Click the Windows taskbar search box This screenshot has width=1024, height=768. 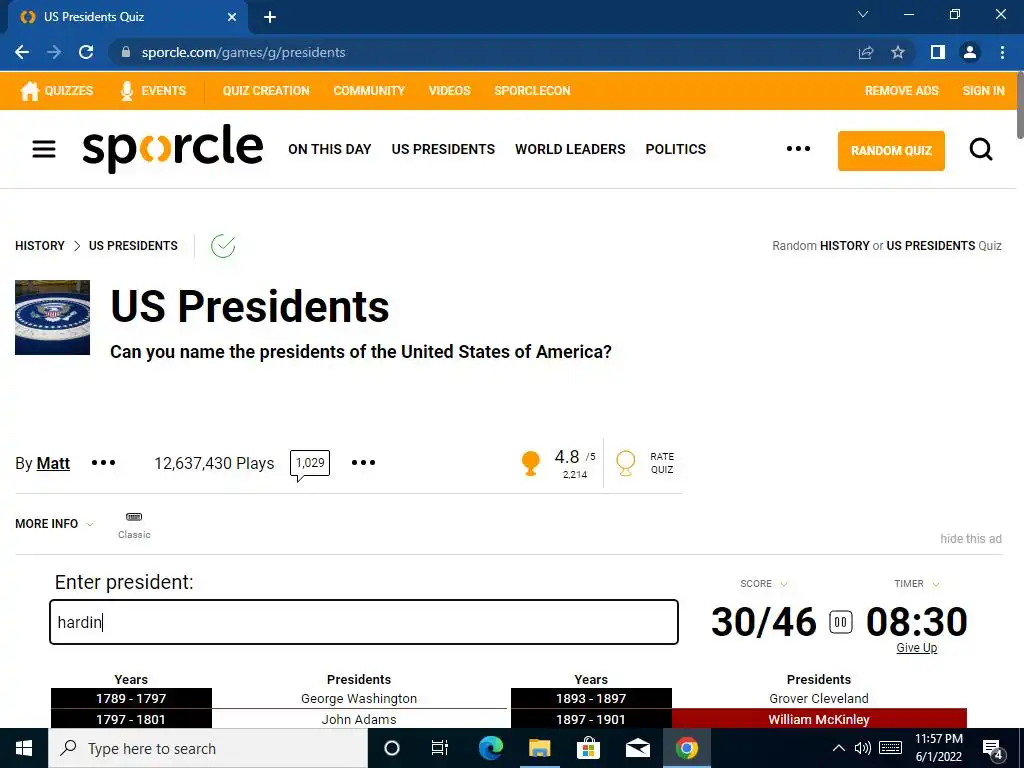pyautogui.click(x=208, y=748)
